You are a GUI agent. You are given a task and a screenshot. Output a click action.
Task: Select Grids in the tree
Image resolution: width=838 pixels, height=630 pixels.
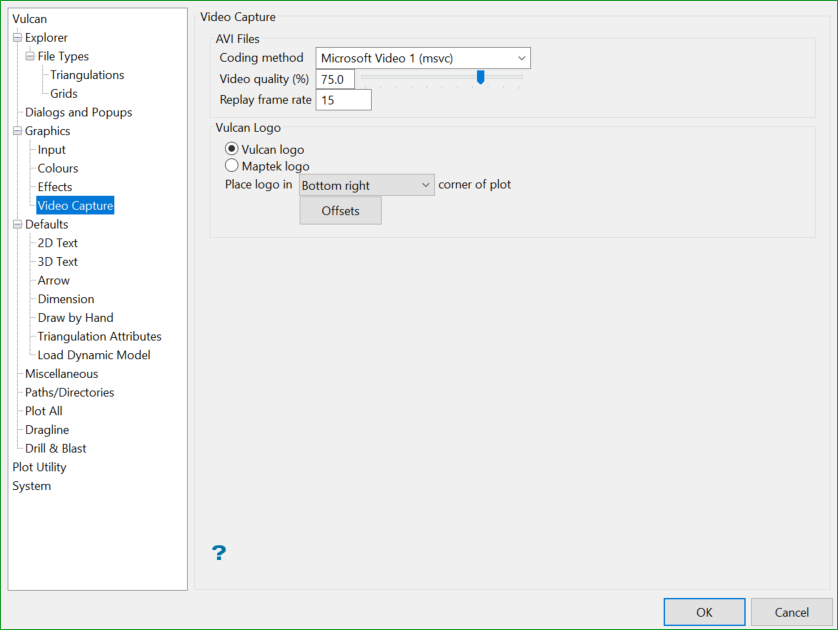(64, 94)
